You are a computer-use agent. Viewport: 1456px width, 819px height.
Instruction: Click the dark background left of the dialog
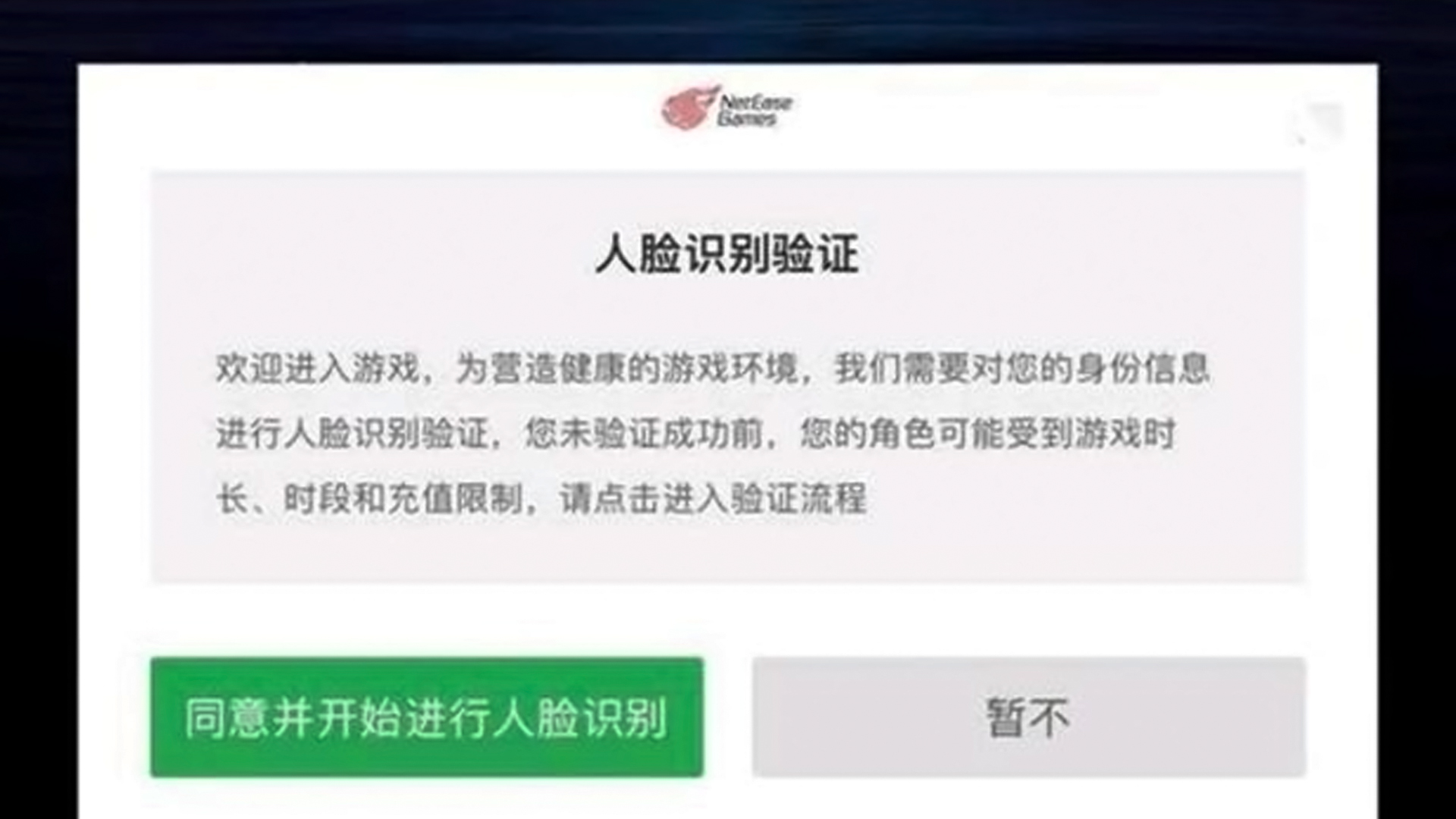tap(38, 440)
